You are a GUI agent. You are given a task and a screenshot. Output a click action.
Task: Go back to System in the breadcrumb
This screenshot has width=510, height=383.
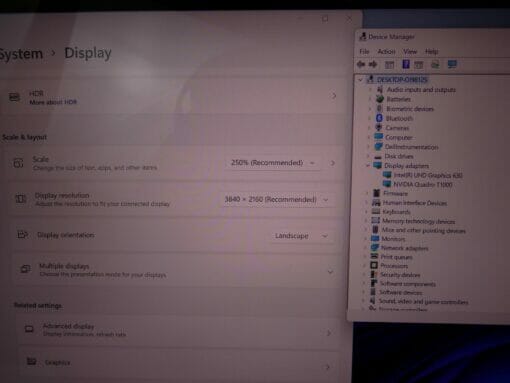[21, 54]
